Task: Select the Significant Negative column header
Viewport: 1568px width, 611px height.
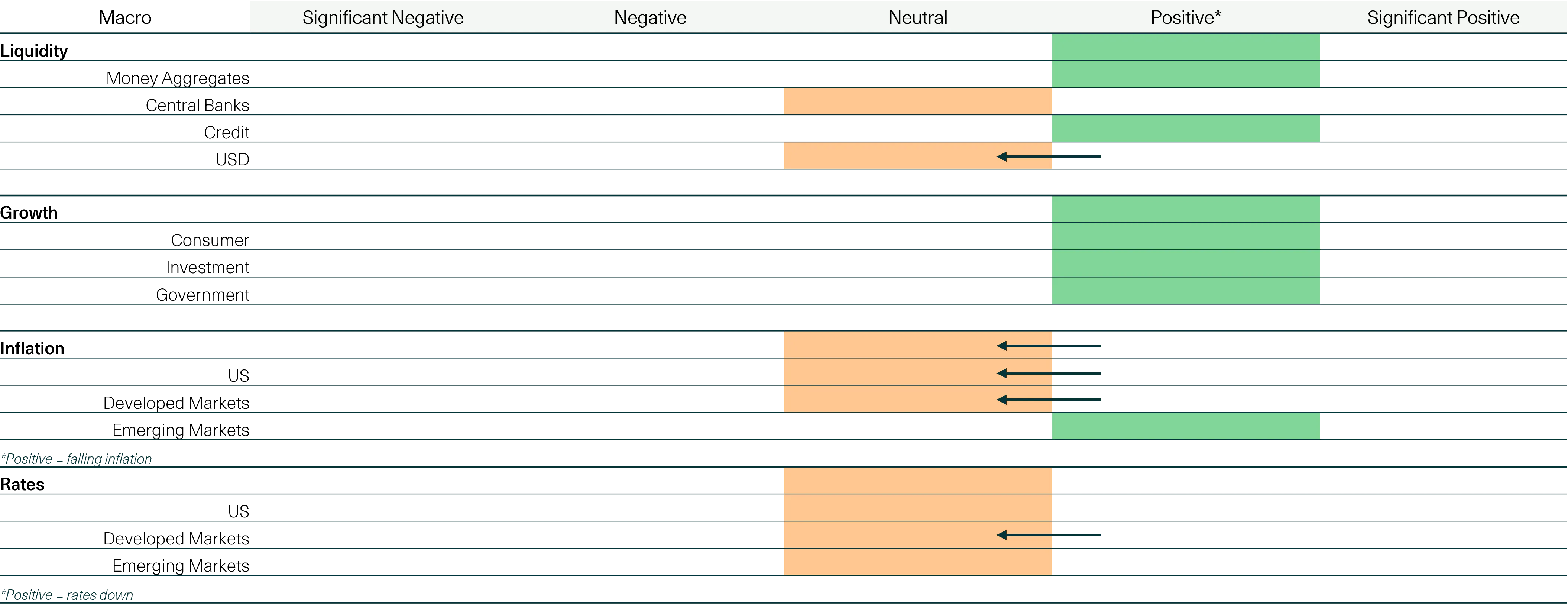Action: (383, 17)
